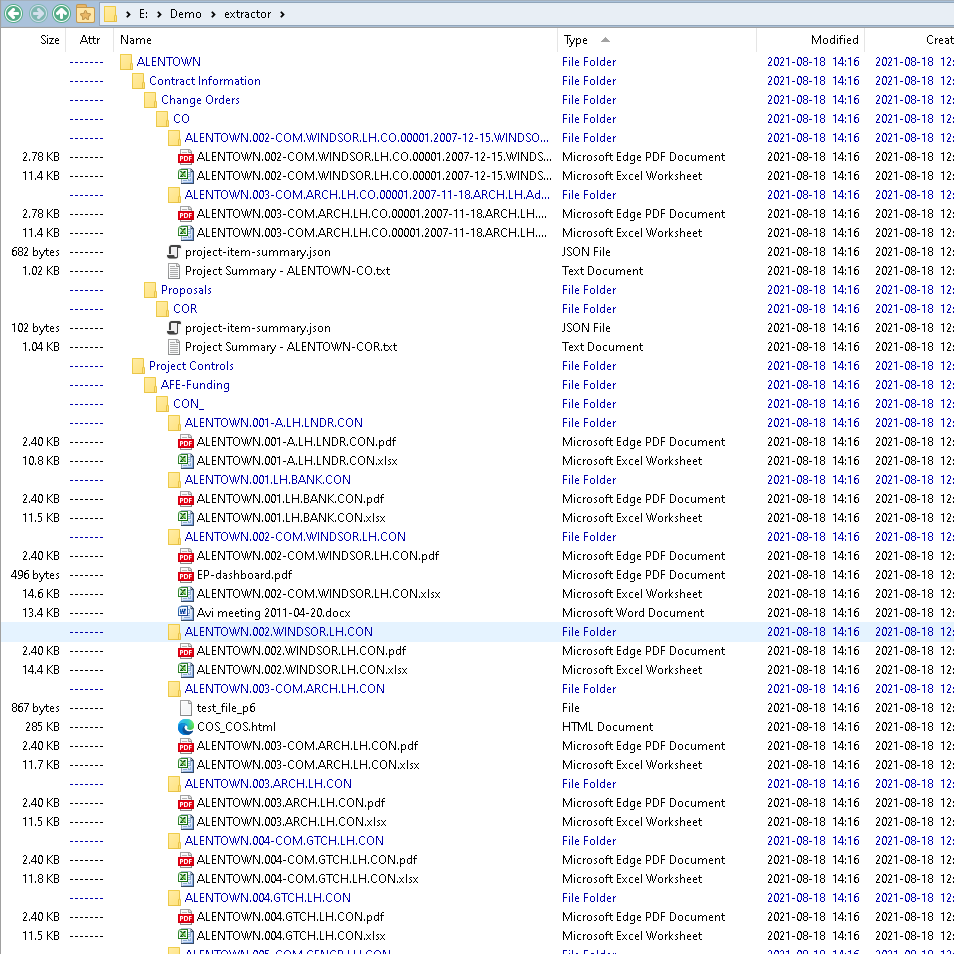The height and width of the screenshot is (954, 954).
Task: Sort files by the Modified column header
Action: (834, 40)
